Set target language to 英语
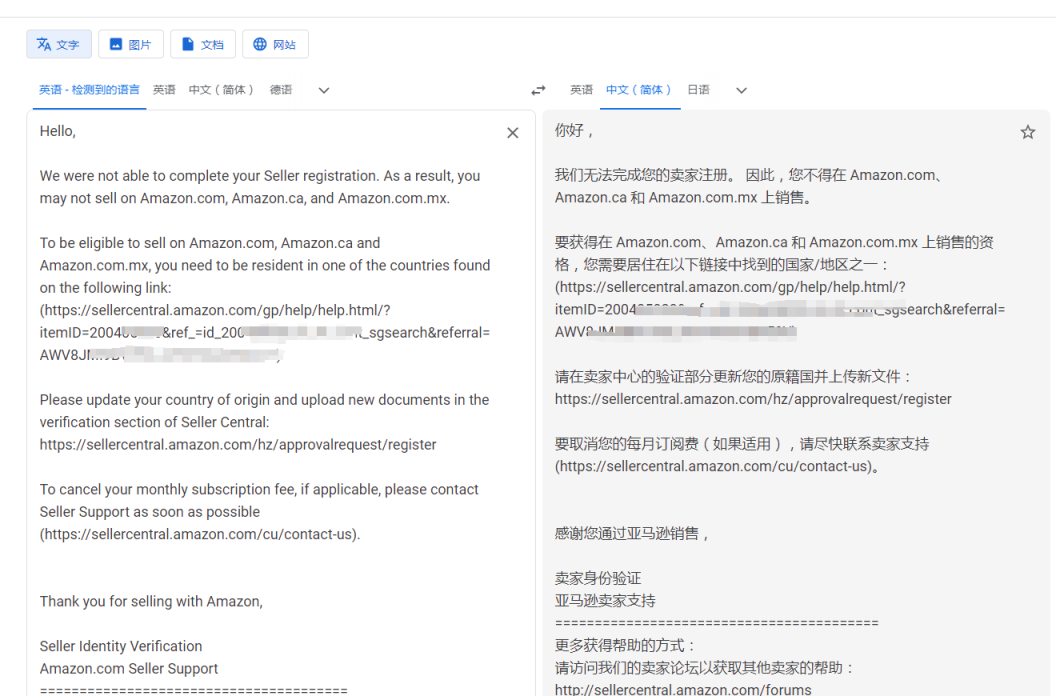Screen dimensions: 1056x696 coord(581,90)
